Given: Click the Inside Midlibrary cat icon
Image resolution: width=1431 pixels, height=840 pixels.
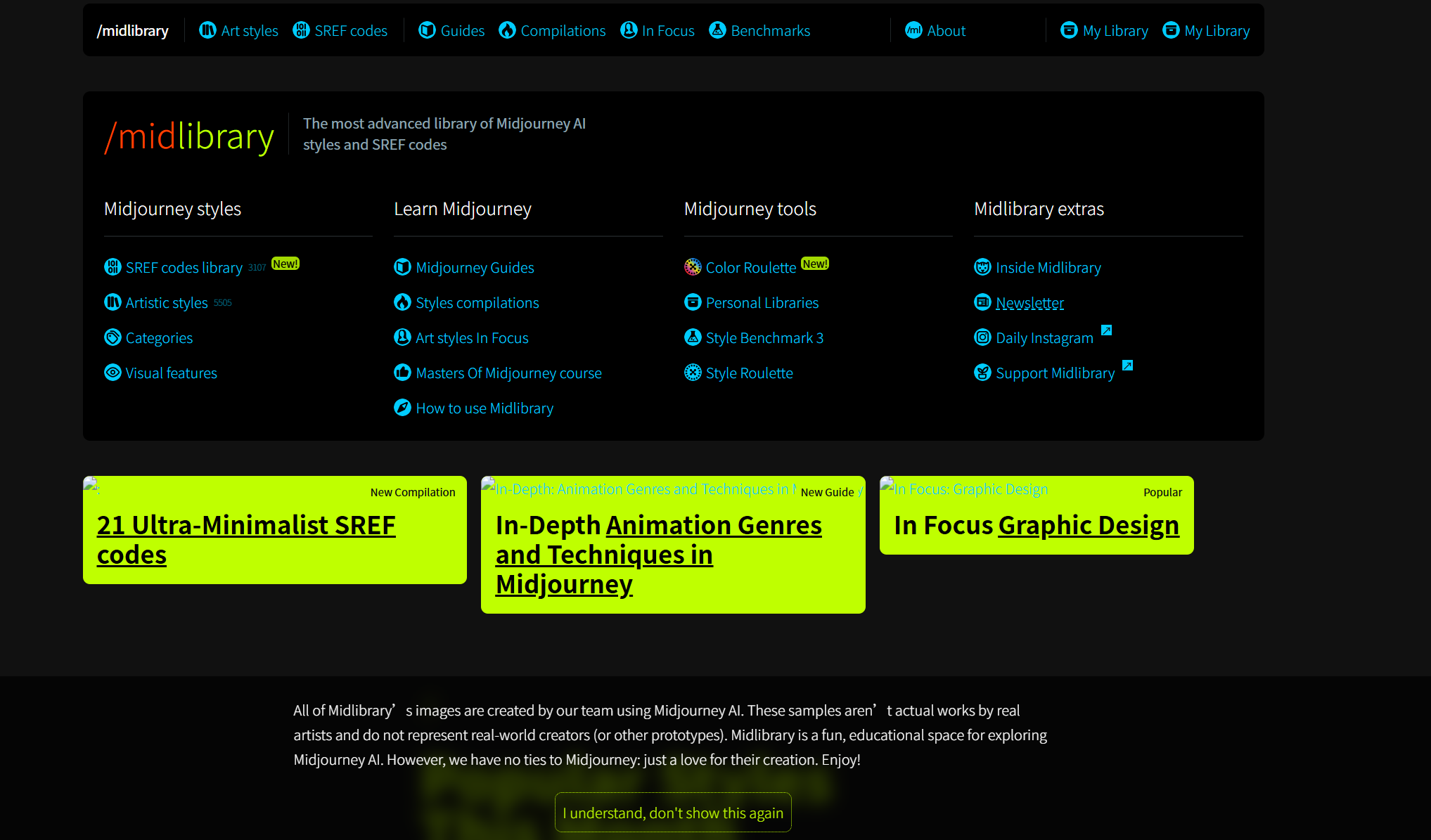Looking at the screenshot, I should (x=982, y=267).
